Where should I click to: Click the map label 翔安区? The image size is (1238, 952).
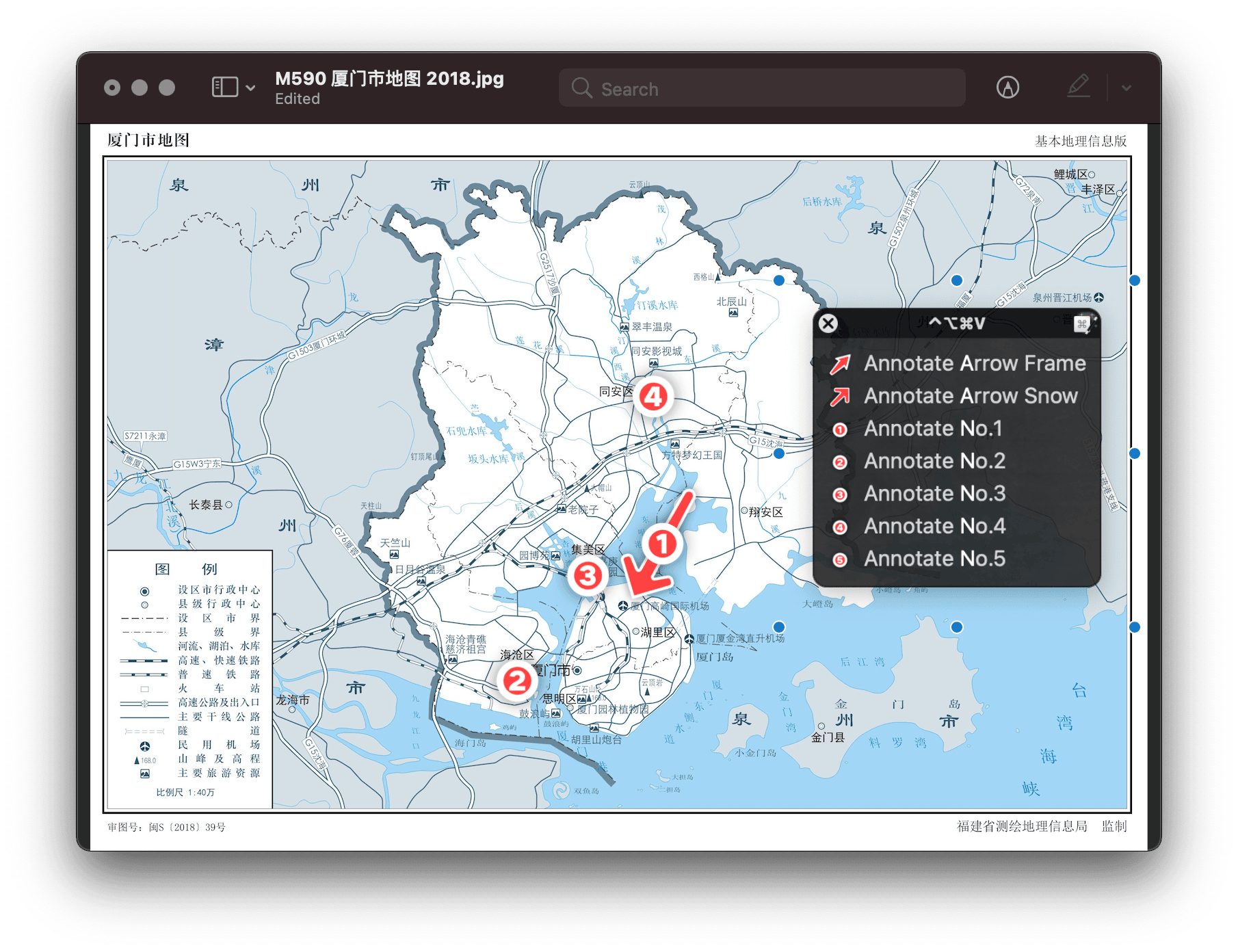coord(766,512)
